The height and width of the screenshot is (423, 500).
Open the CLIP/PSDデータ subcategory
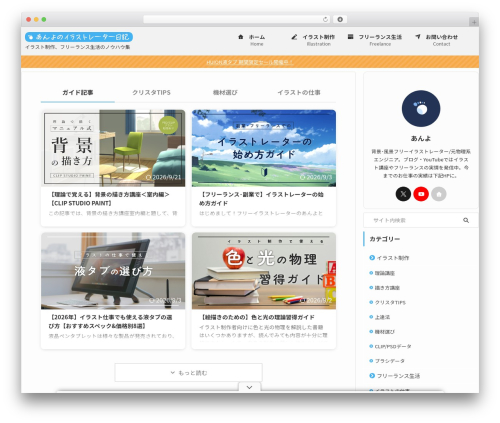390,346
